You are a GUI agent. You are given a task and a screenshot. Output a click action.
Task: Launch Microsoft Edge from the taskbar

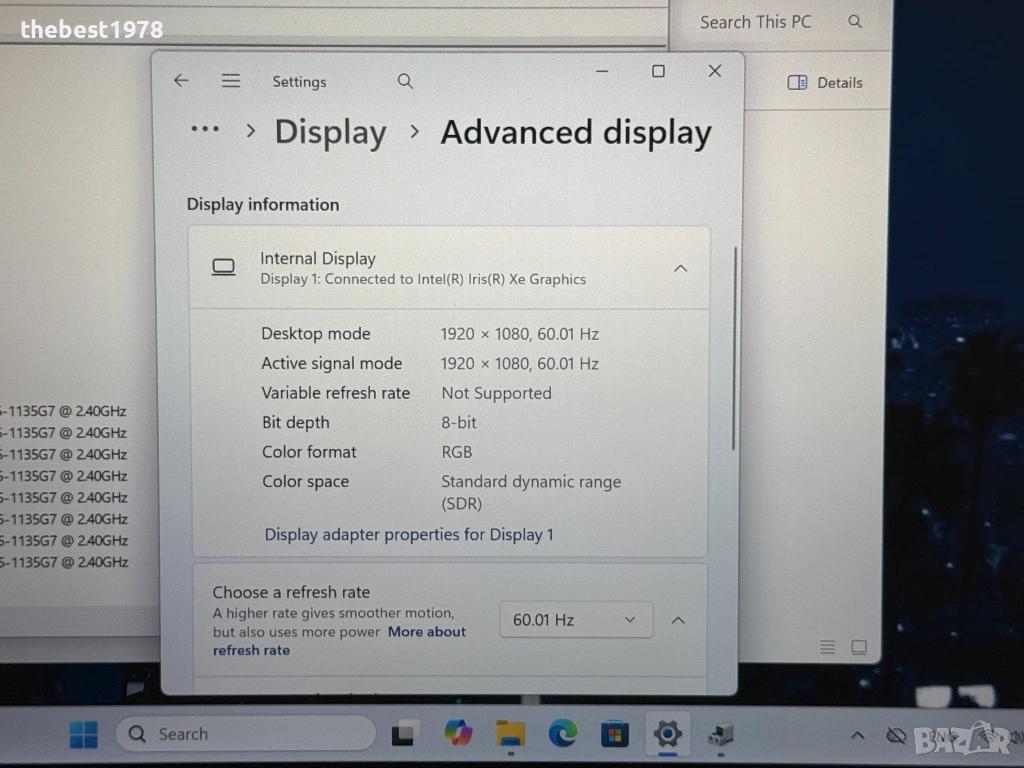coord(563,734)
